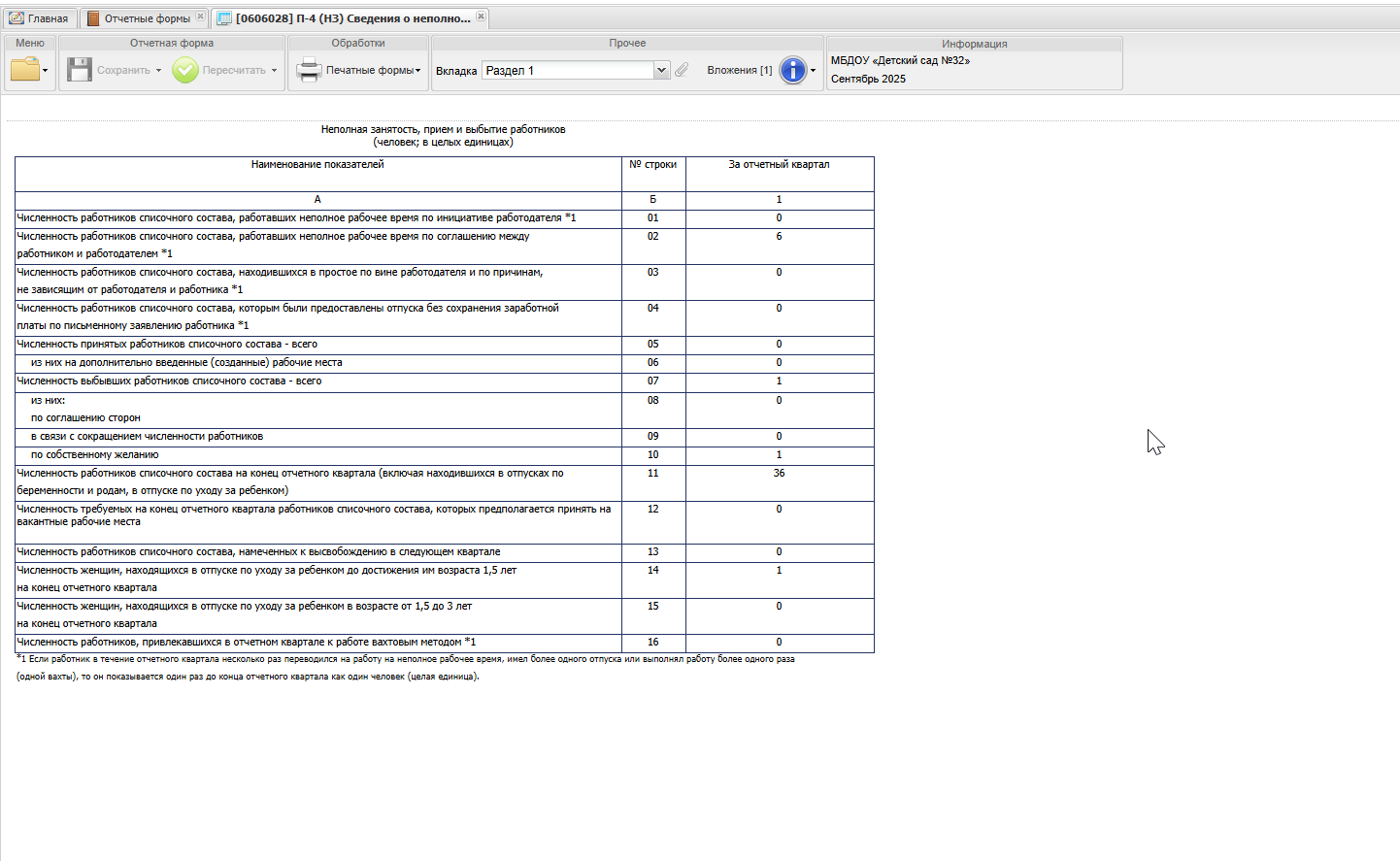Viewport: 1400px width, 861px height.
Task: Expand the Печатные формы dropdown arrow
Action: coord(418,71)
